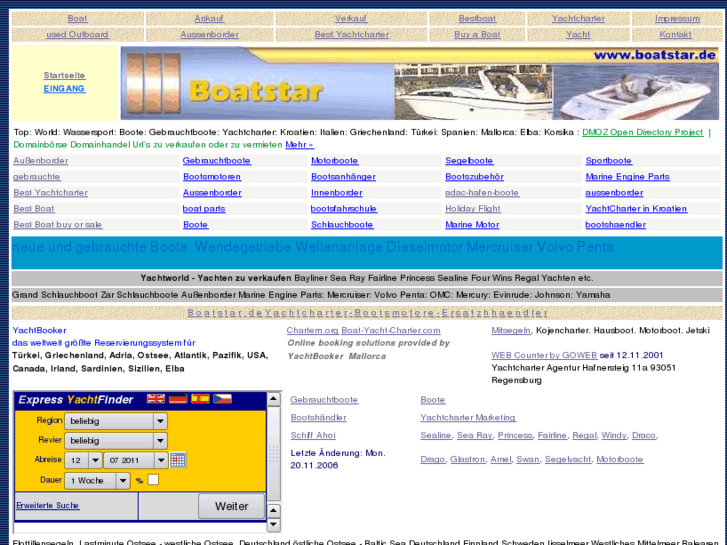Choose the Spanish flag language option
This screenshot has height=545, width=727.
pyautogui.click(x=200, y=399)
